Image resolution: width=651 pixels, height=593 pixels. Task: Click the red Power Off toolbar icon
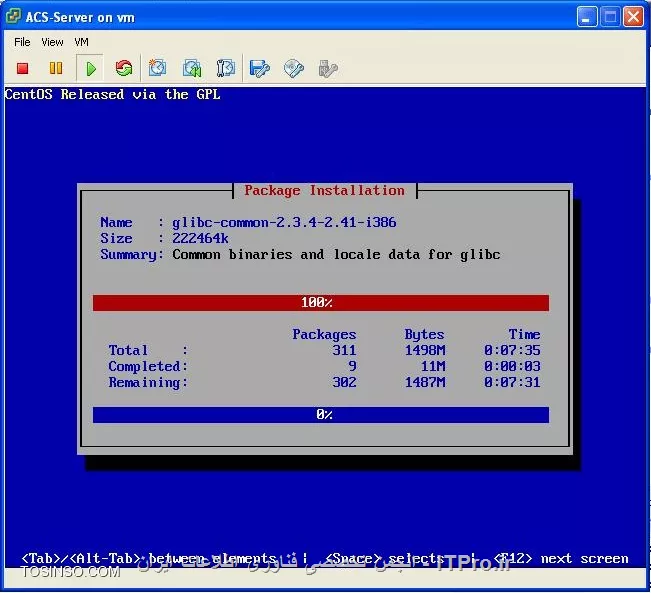[x=22, y=68]
